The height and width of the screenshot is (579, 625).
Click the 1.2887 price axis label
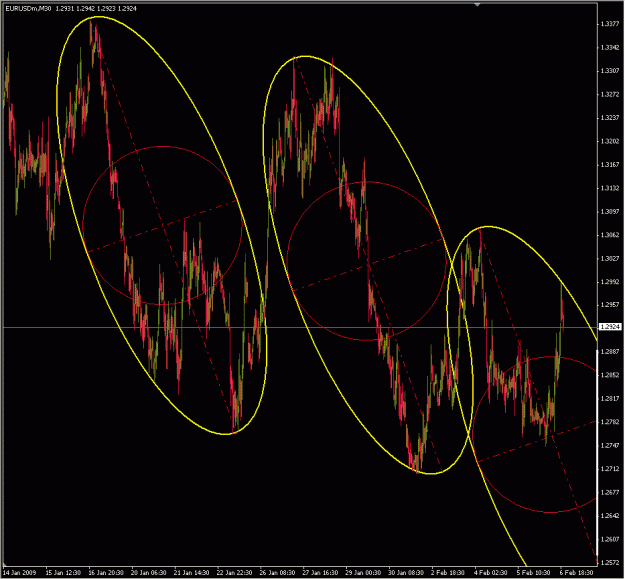click(x=610, y=351)
